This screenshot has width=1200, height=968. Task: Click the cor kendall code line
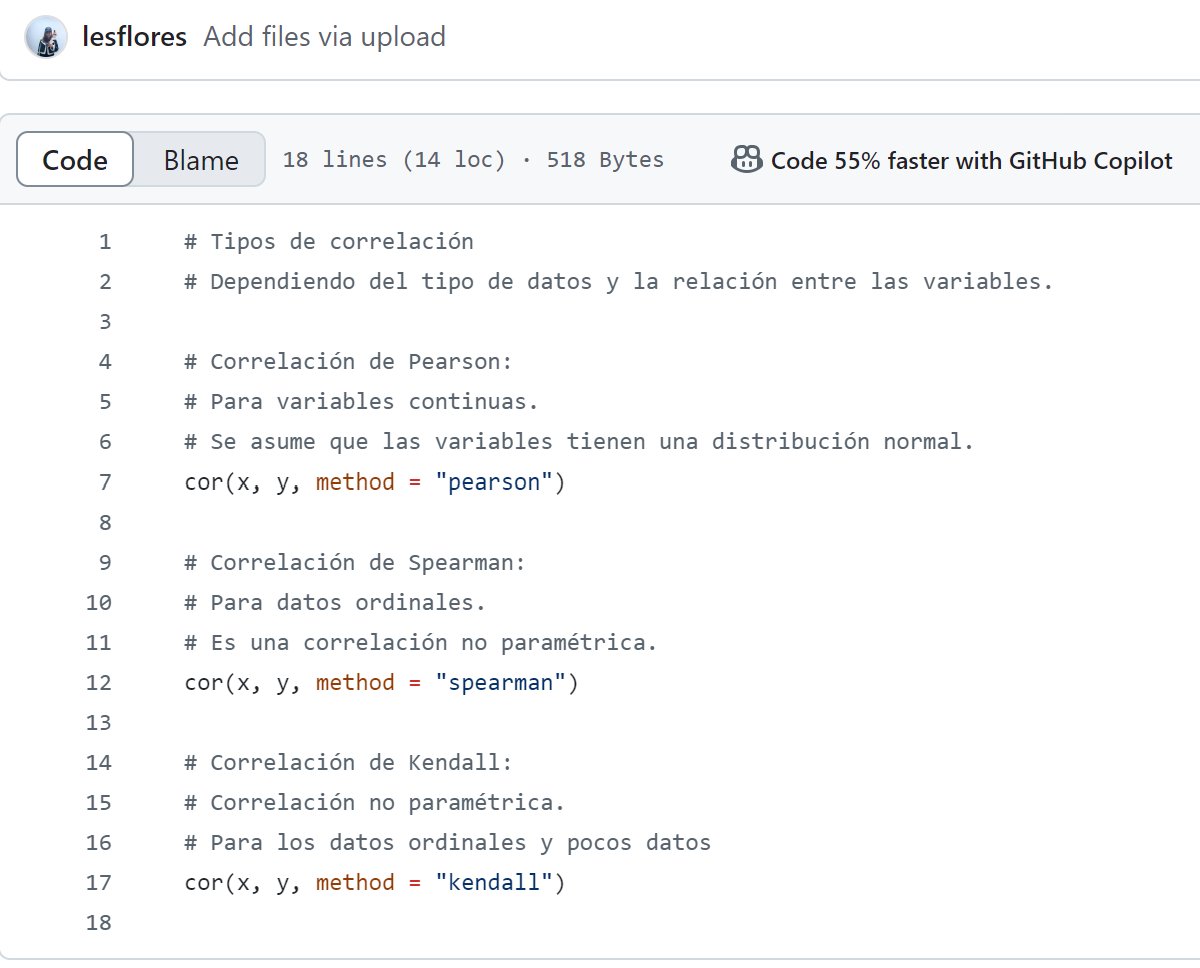[x=375, y=883]
